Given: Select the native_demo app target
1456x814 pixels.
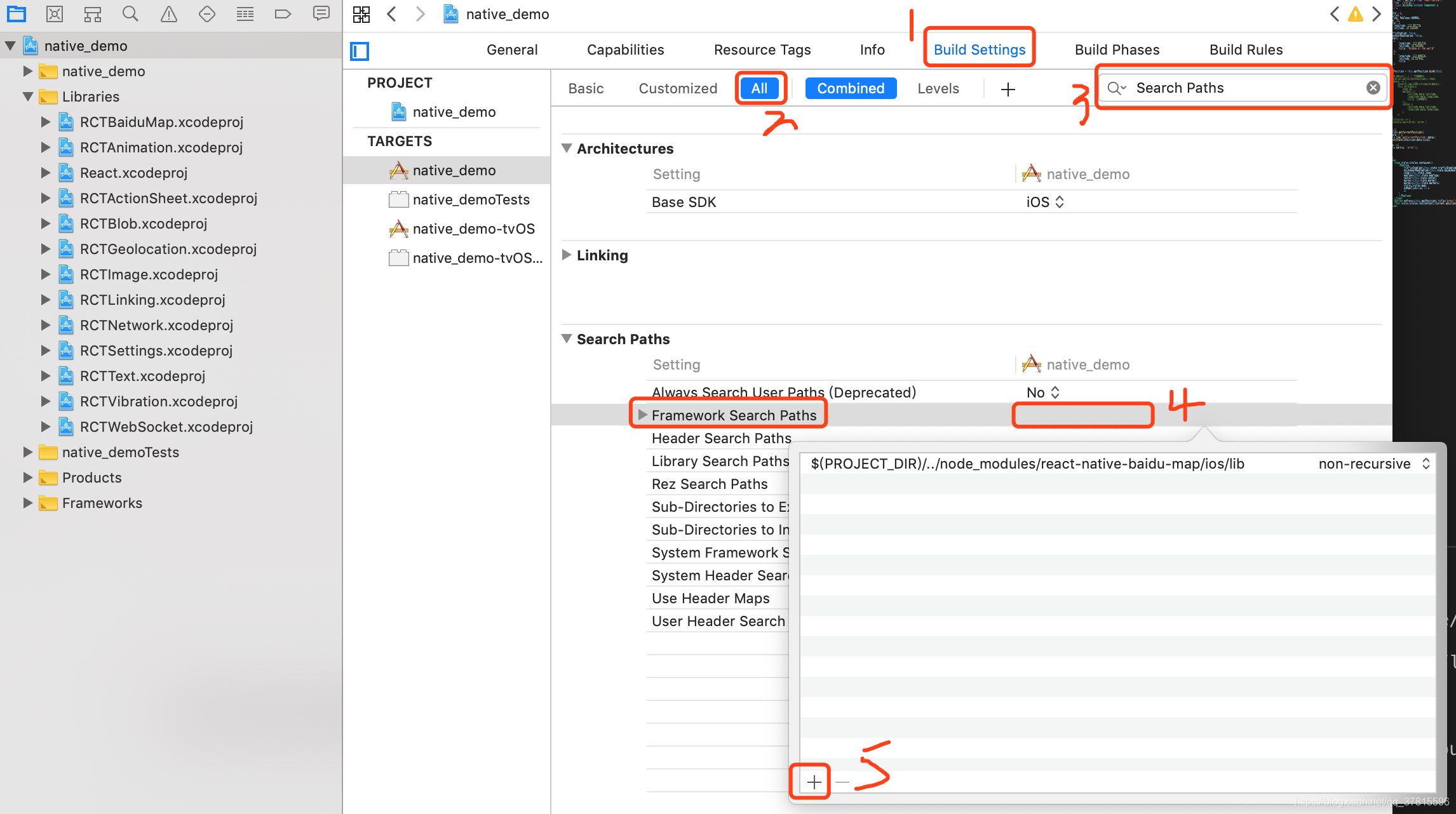Looking at the screenshot, I should pos(454,170).
